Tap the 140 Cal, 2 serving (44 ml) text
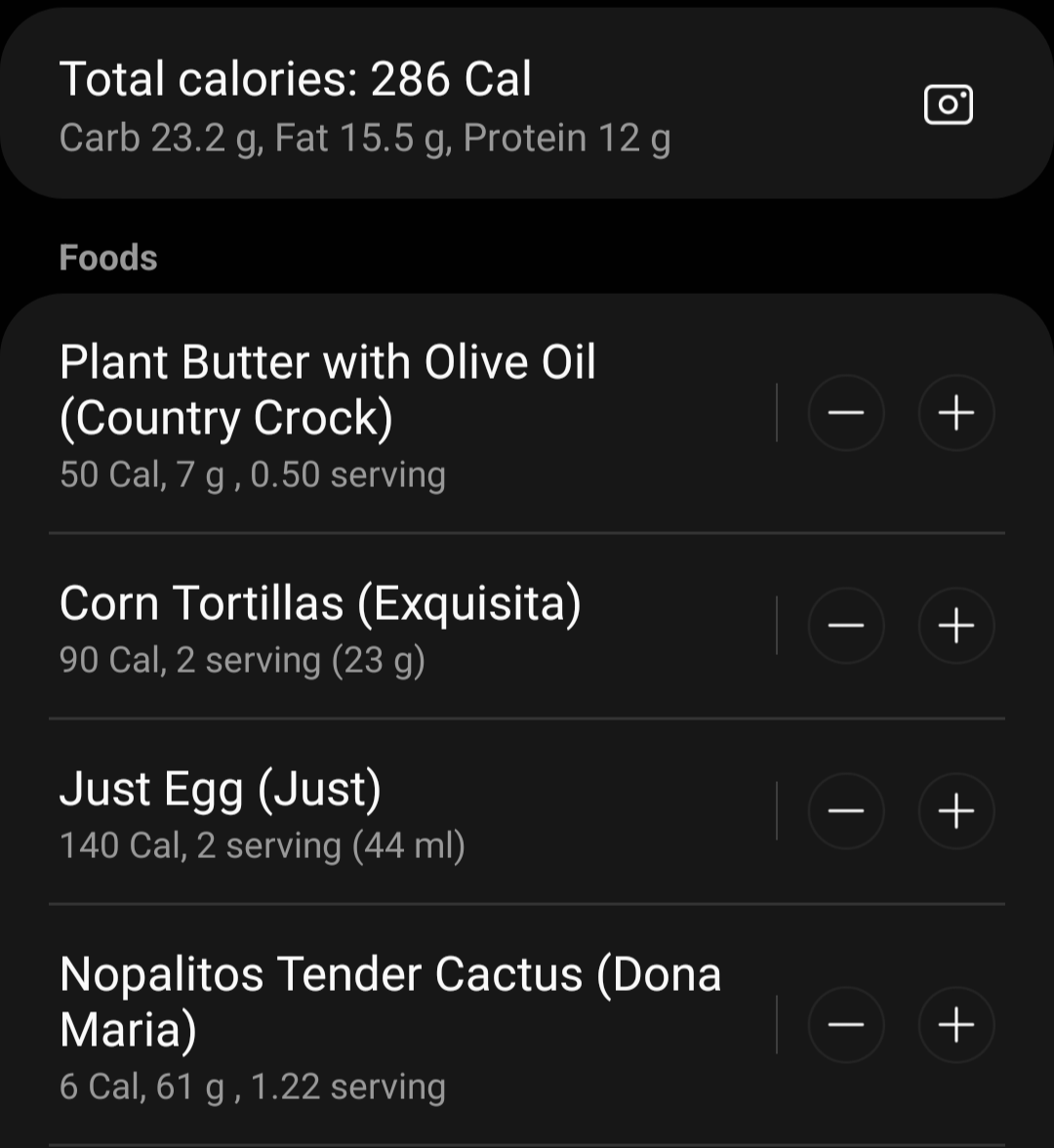The image size is (1054, 1148). tap(263, 845)
